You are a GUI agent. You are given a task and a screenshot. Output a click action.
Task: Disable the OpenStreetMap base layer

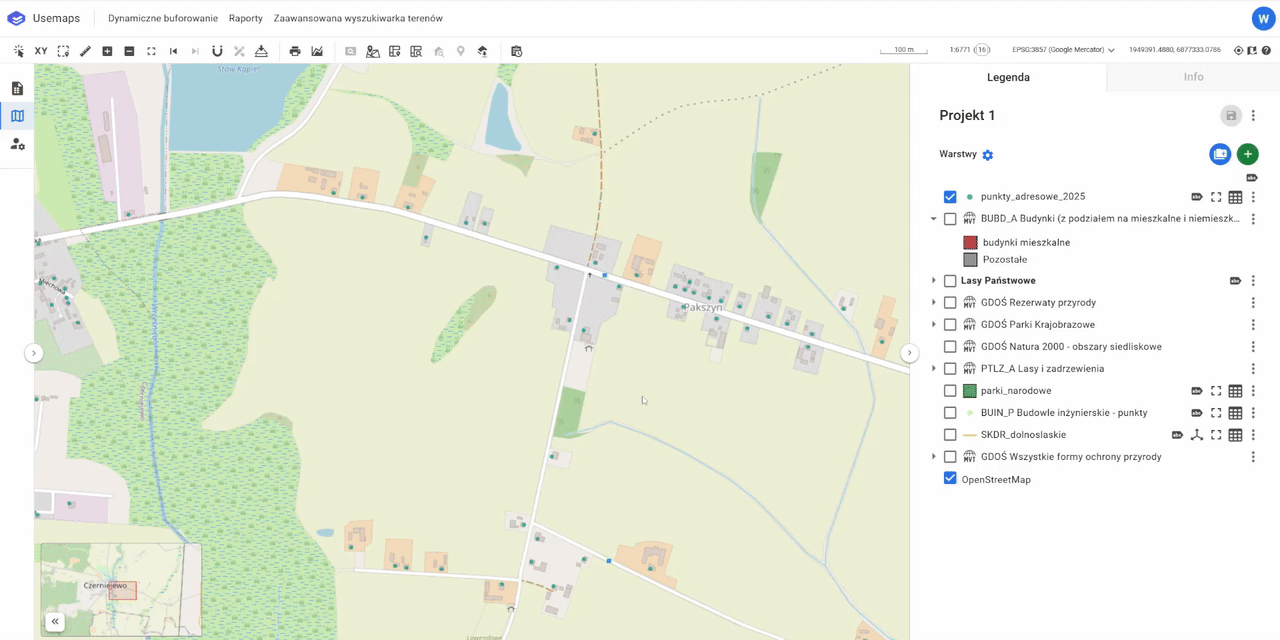pyautogui.click(x=950, y=479)
